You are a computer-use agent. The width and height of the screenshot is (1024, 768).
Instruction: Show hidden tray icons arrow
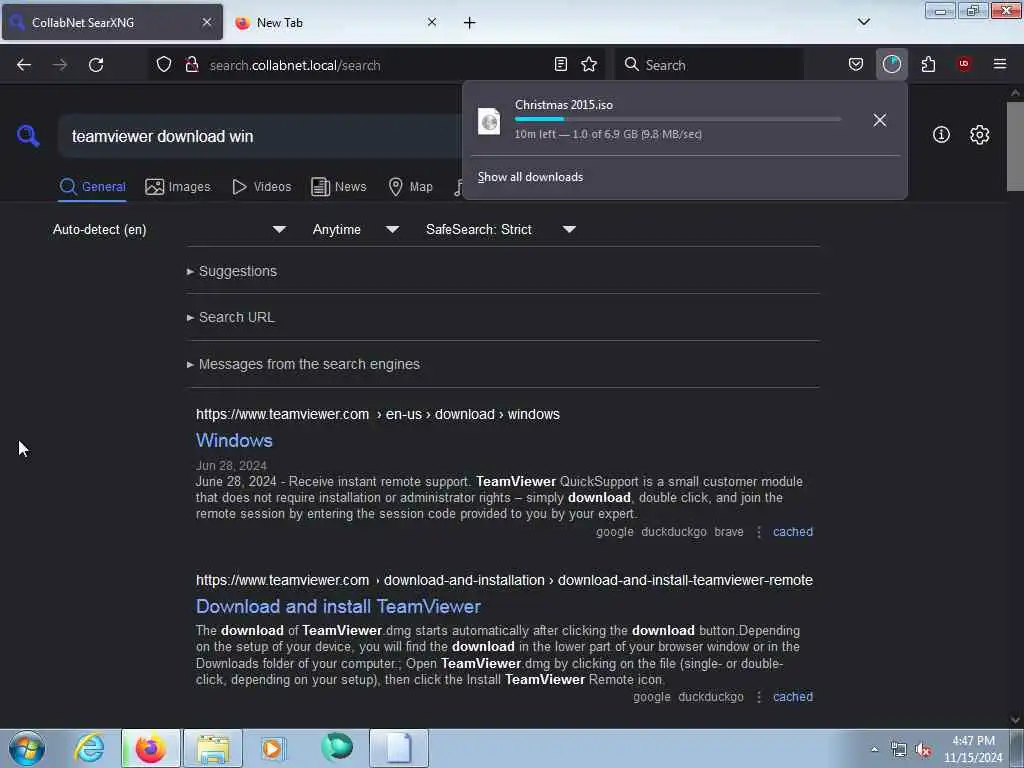[x=874, y=750]
